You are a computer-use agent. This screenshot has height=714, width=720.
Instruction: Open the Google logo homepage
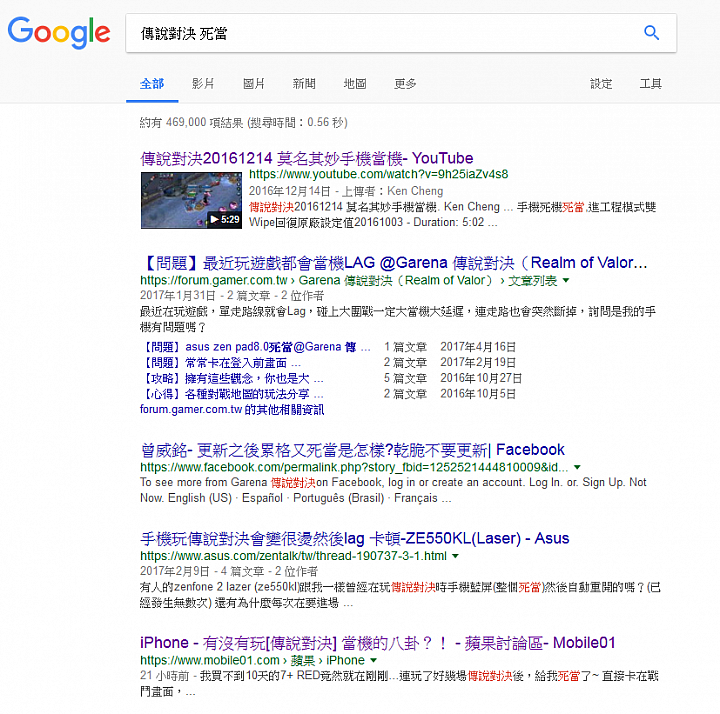(59, 33)
